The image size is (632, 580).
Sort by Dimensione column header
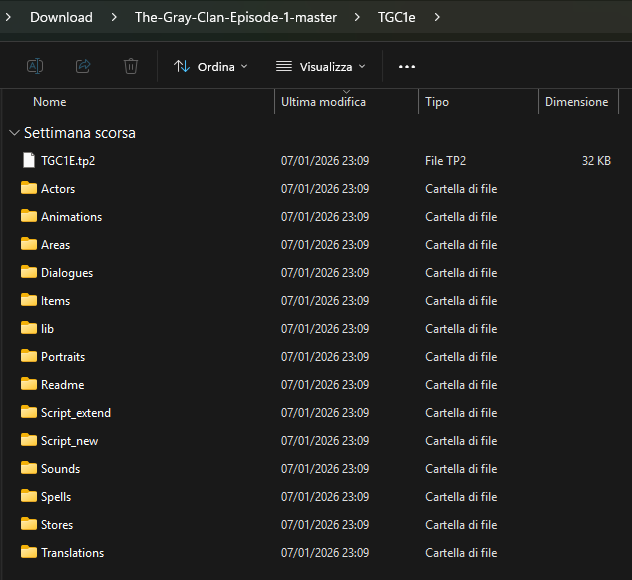576,102
